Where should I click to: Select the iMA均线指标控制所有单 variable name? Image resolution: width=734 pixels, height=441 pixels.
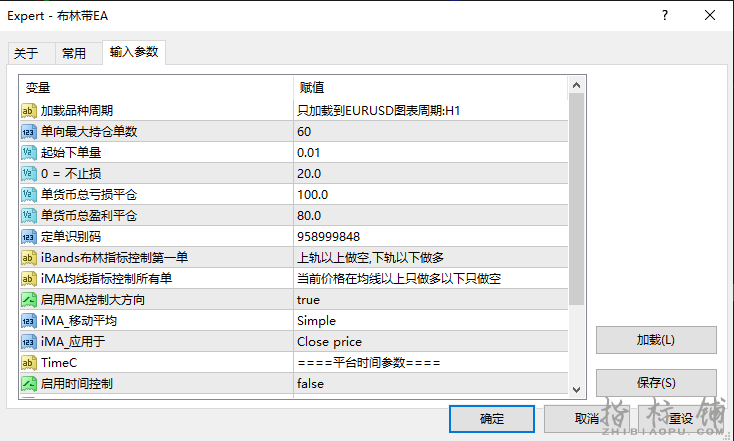(106, 279)
